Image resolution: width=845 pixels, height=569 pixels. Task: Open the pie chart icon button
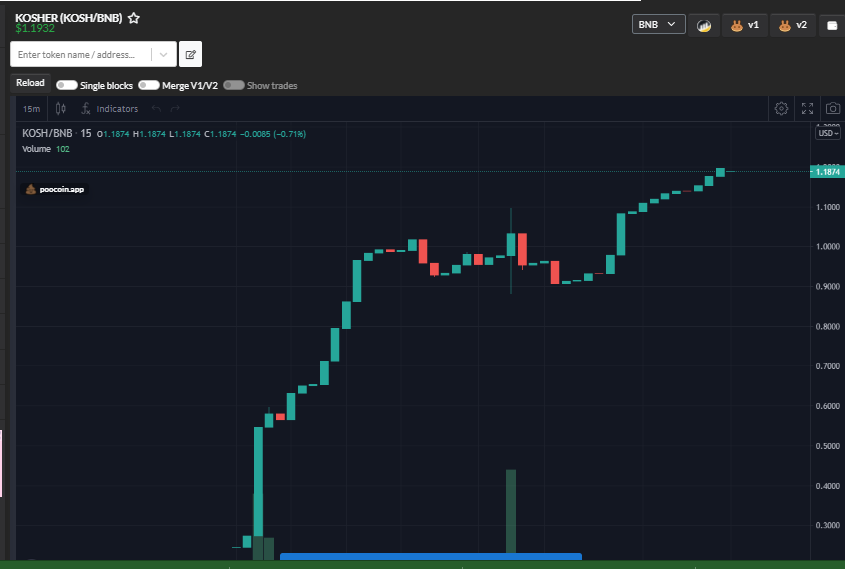[x=704, y=25]
